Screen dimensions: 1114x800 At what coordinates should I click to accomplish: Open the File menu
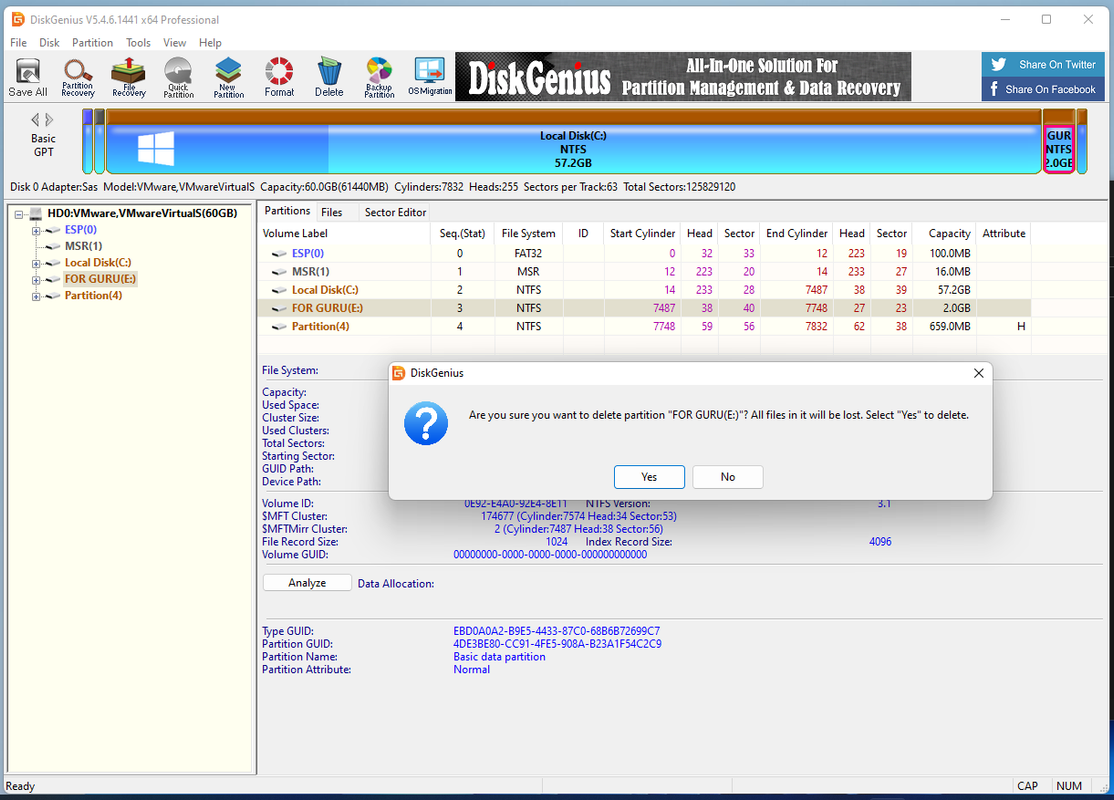[18, 43]
